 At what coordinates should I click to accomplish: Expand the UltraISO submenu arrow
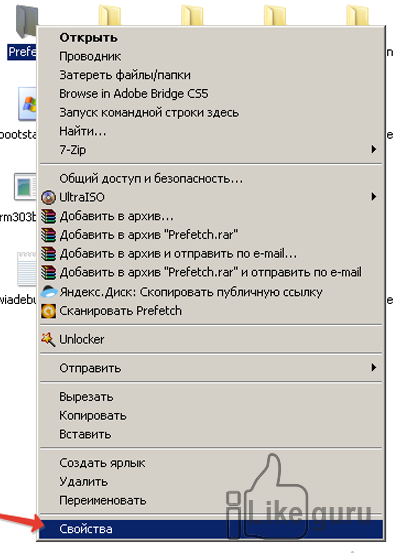[374, 196]
